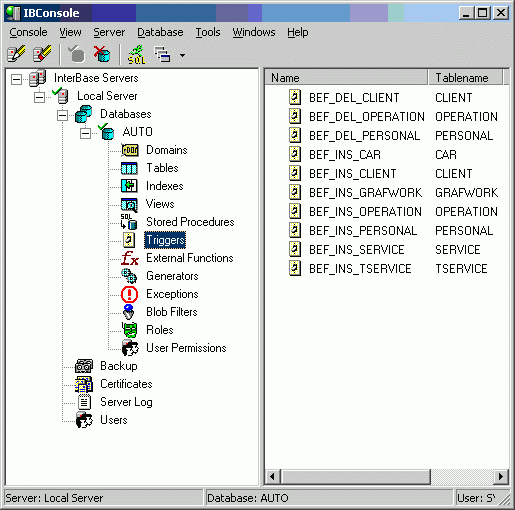This screenshot has height=510, width=515.
Task: Click the Local Server icon
Action: [x=60, y=96]
